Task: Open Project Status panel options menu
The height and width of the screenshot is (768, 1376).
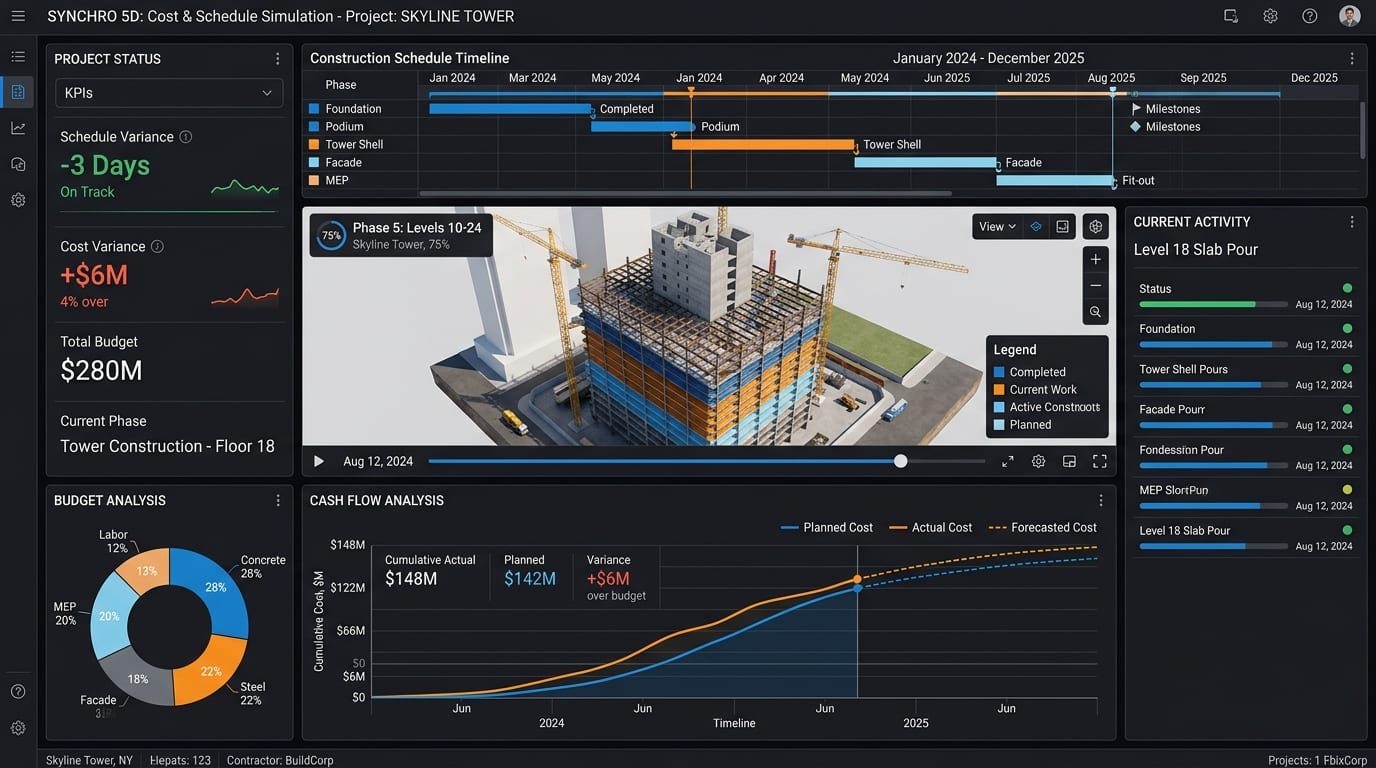Action: [x=278, y=59]
